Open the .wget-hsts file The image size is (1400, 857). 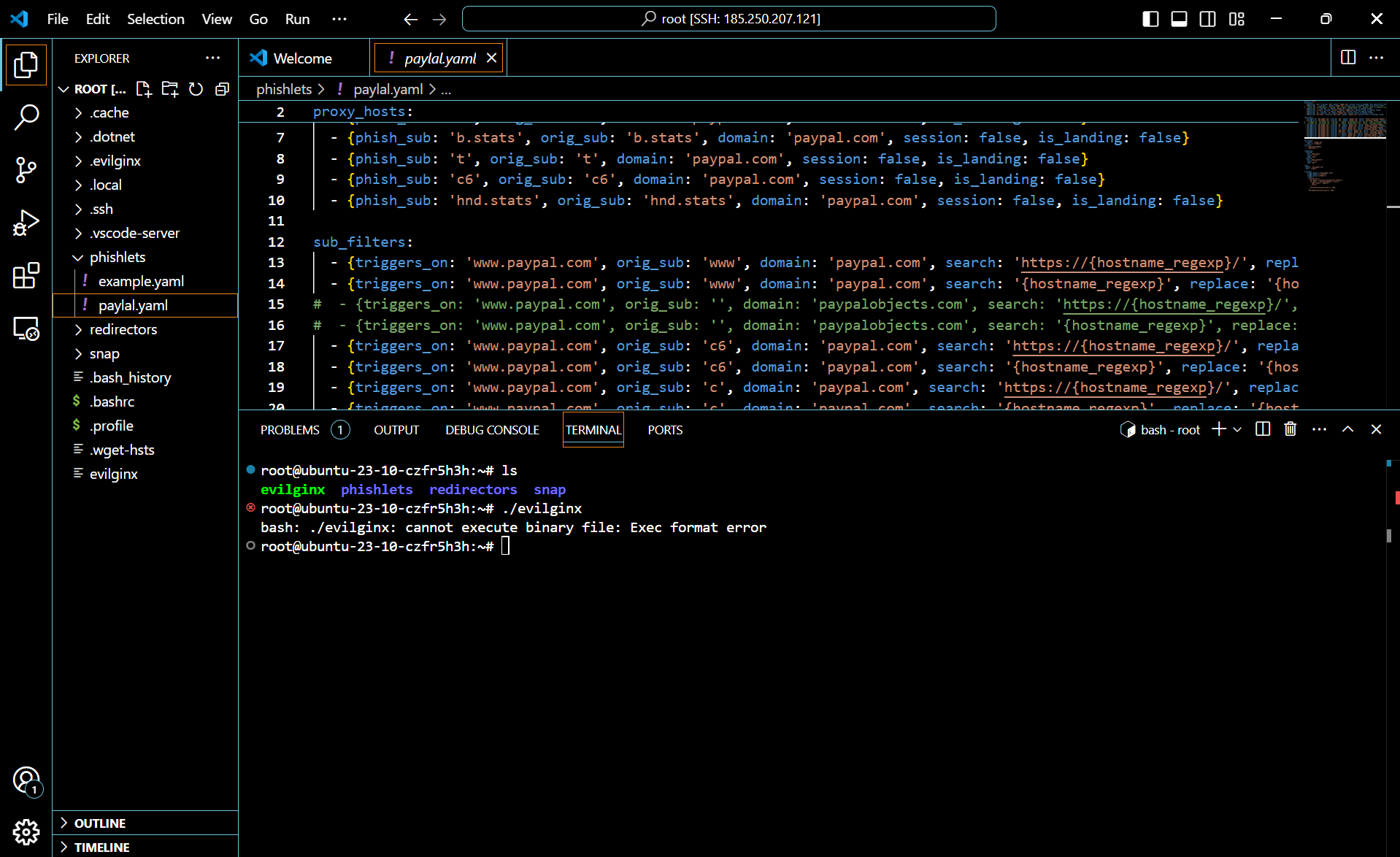(x=145, y=450)
